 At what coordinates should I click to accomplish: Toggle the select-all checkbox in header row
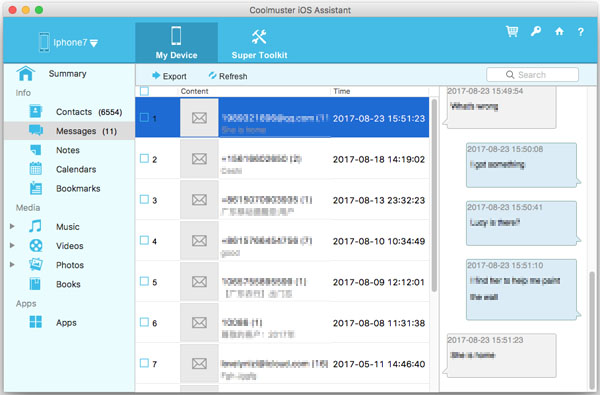[144, 91]
